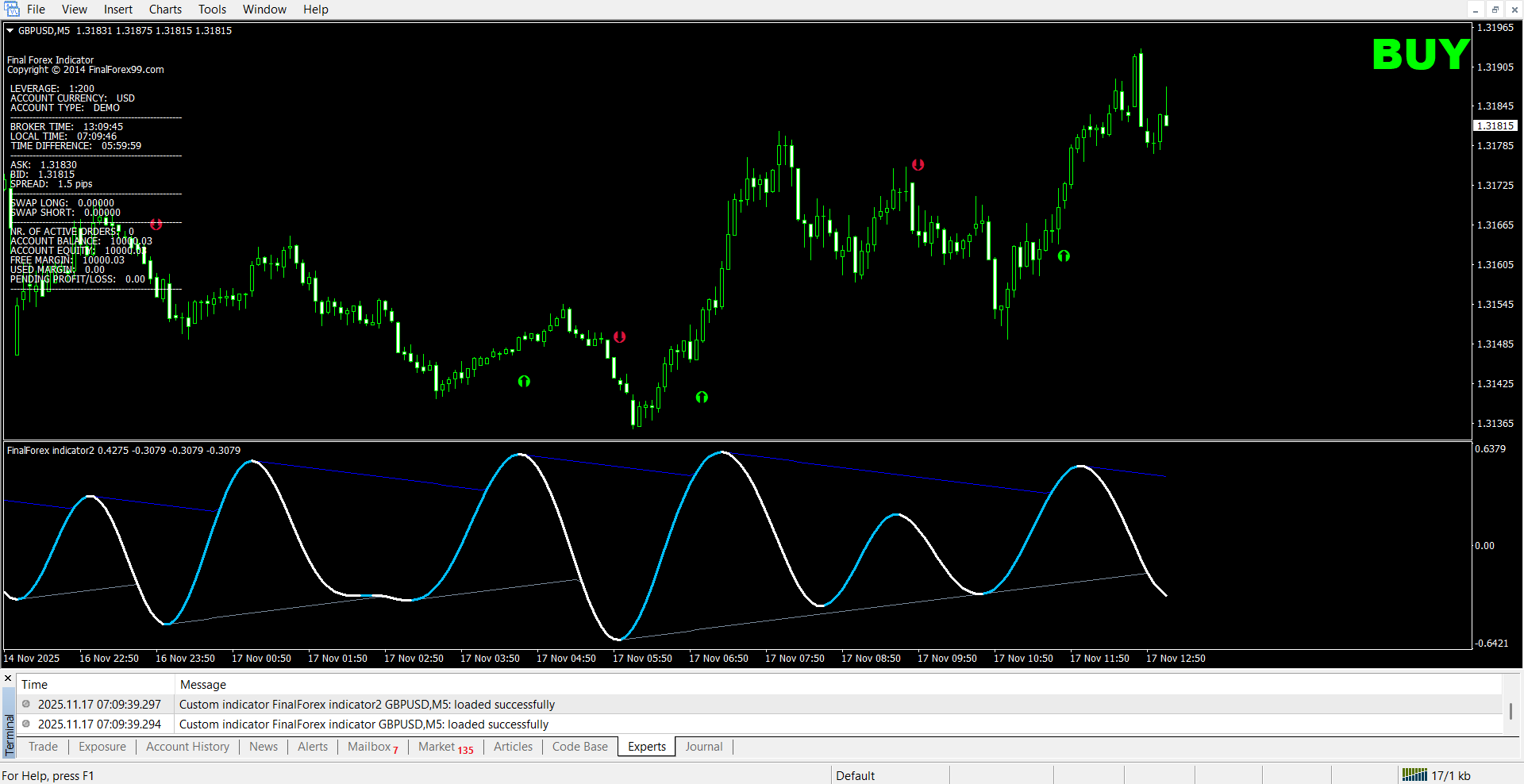Click the green buy arrow near 11:50 candles
Viewport: 1524px width, 784px height.
(x=1064, y=256)
